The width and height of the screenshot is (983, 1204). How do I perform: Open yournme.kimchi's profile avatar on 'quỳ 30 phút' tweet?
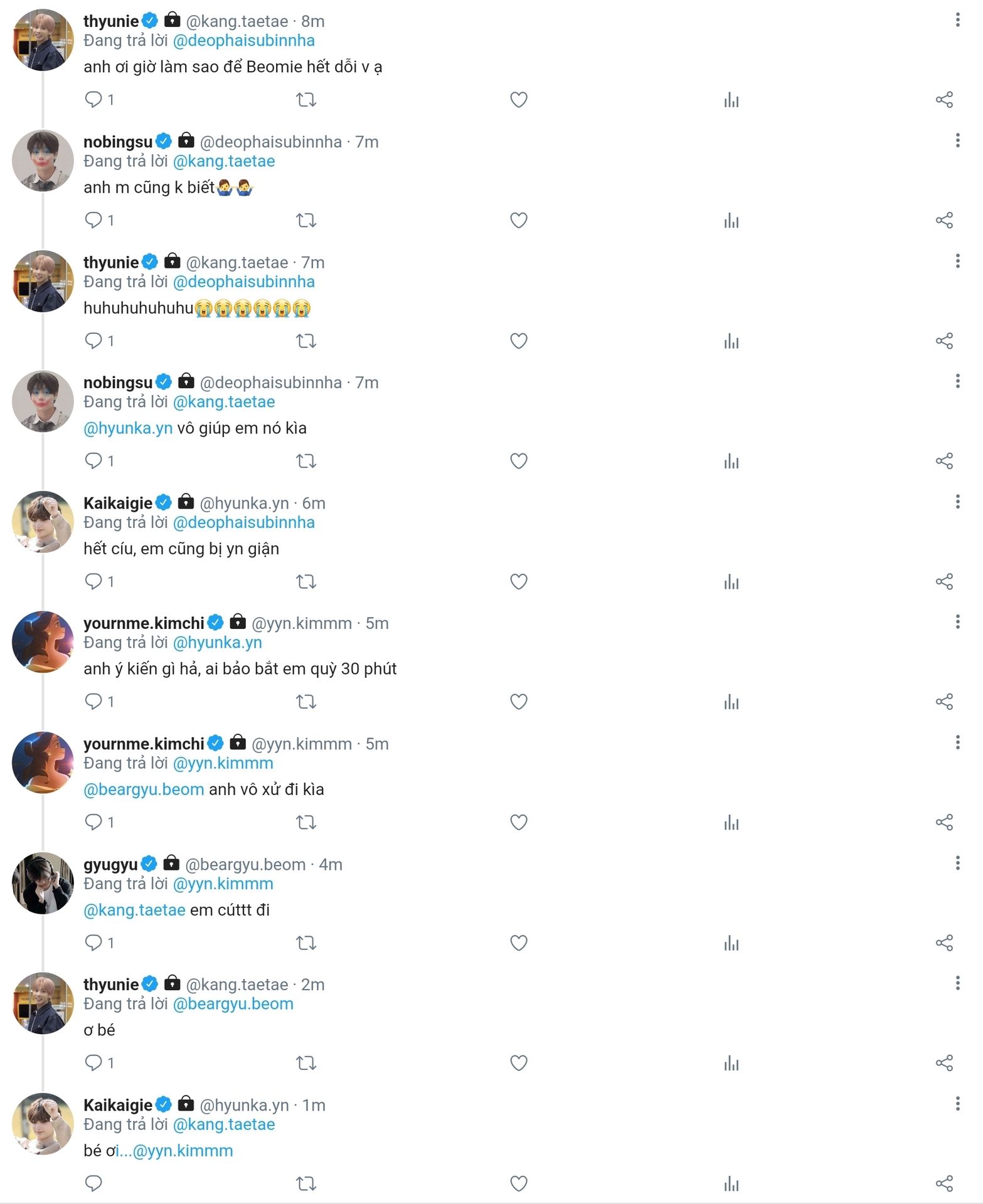43,642
